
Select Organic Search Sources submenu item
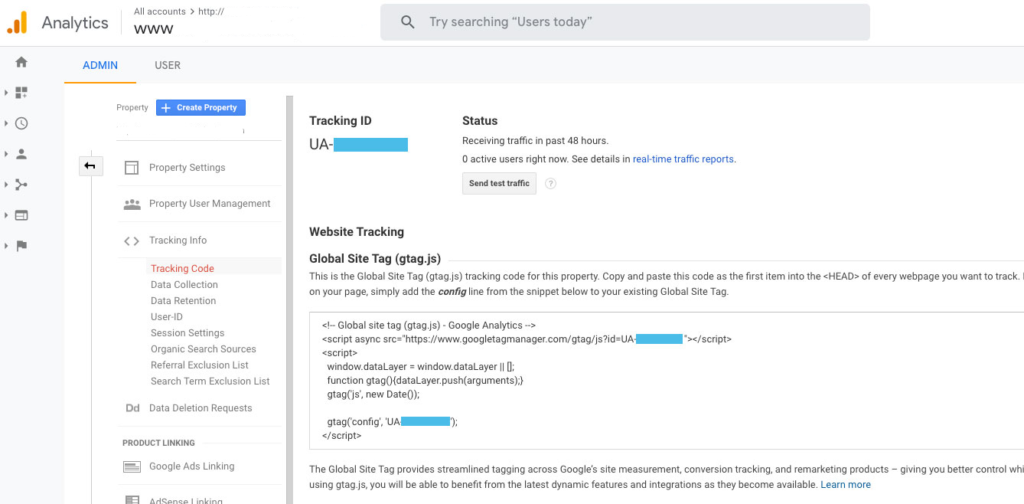(203, 349)
